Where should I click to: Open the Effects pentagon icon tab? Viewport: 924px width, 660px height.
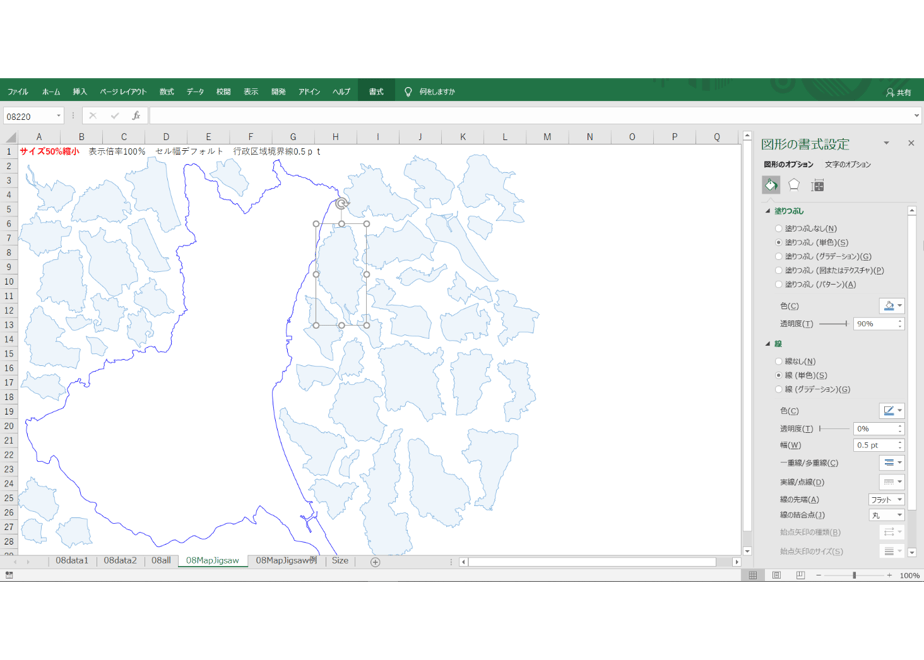coord(794,185)
